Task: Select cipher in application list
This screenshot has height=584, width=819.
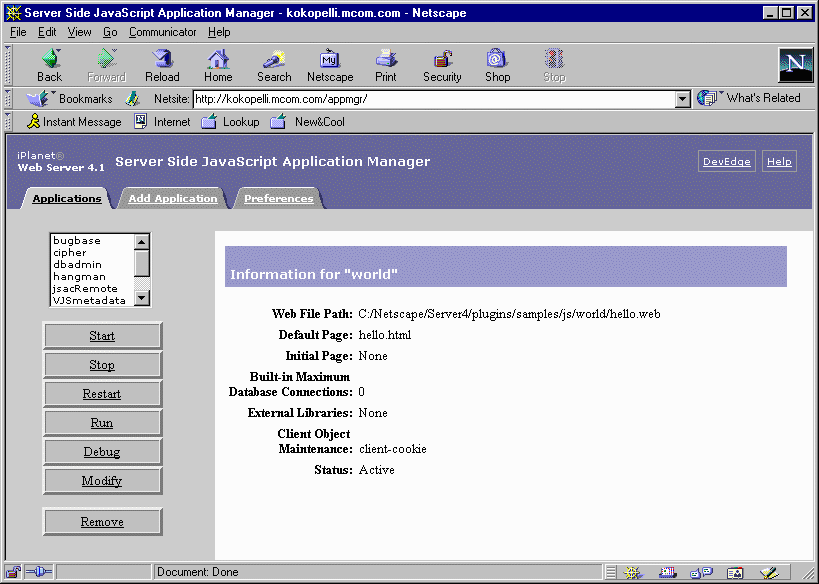Action: click(92, 252)
